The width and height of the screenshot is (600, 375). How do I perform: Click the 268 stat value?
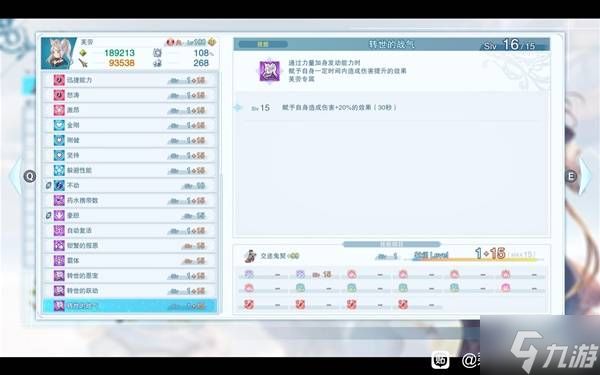[201, 63]
